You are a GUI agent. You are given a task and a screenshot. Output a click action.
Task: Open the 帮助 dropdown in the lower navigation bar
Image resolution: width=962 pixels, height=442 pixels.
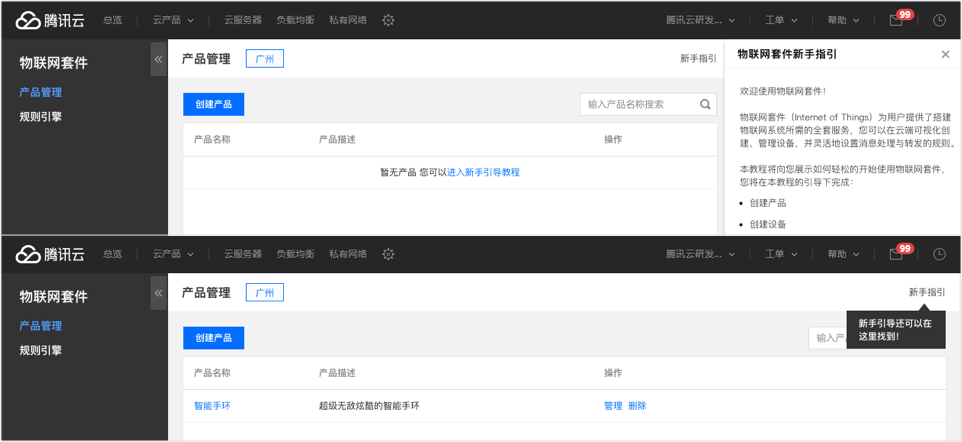(x=843, y=254)
